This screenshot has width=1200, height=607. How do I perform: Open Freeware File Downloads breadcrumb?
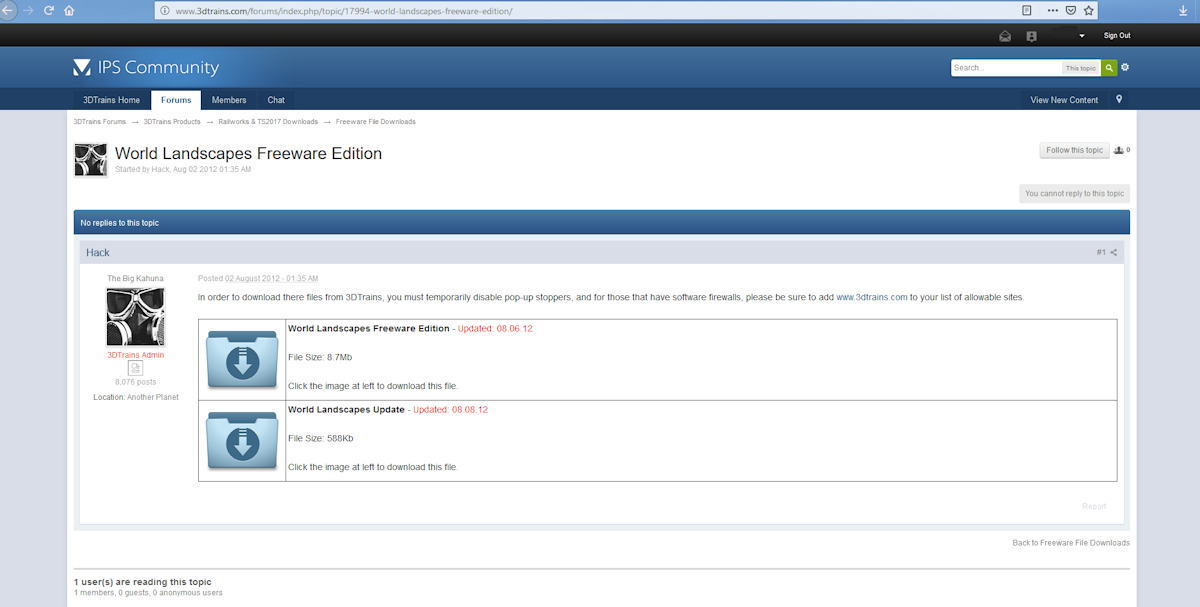(x=376, y=122)
